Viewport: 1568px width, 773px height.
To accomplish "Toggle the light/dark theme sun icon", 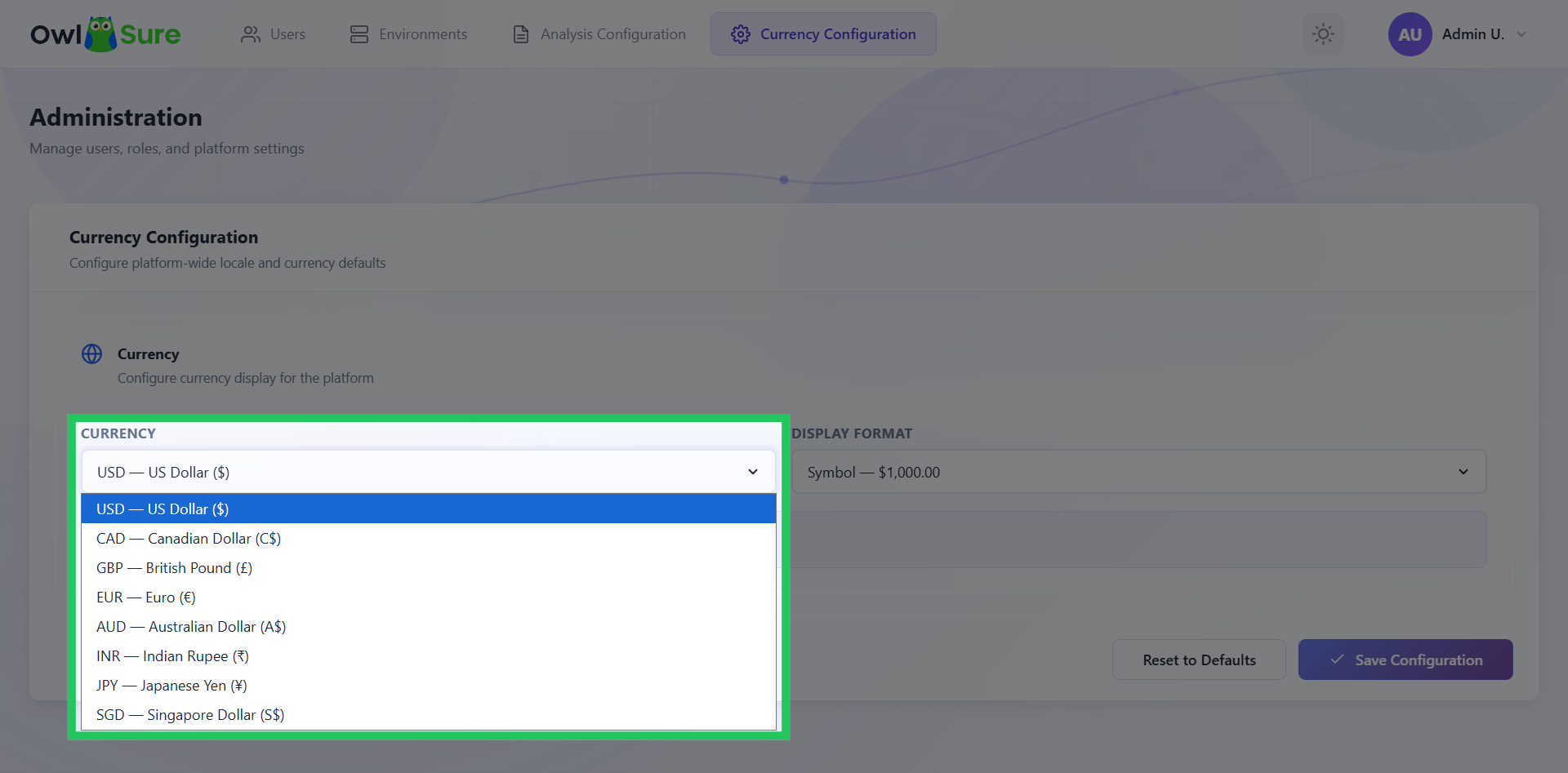I will pos(1323,34).
